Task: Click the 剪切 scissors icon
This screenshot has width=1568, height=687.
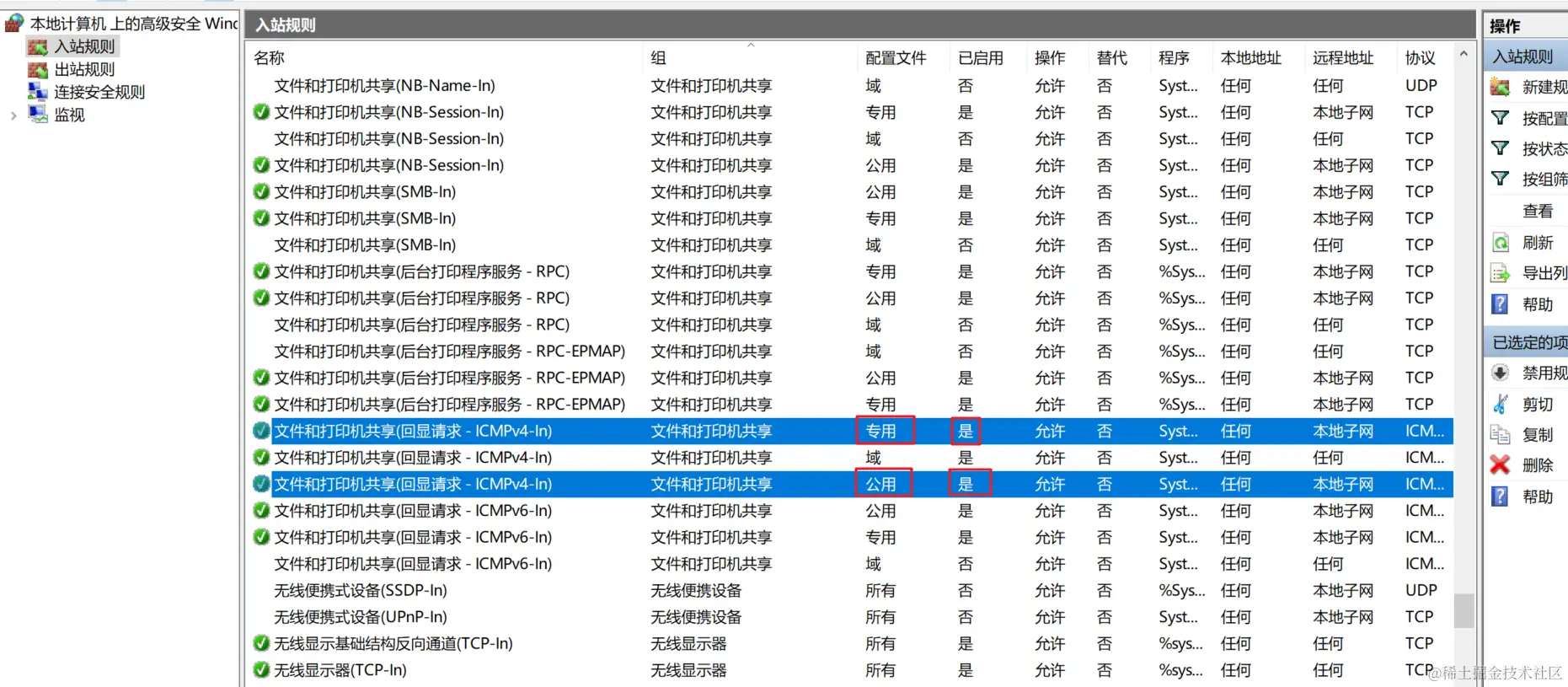Action: click(1500, 404)
